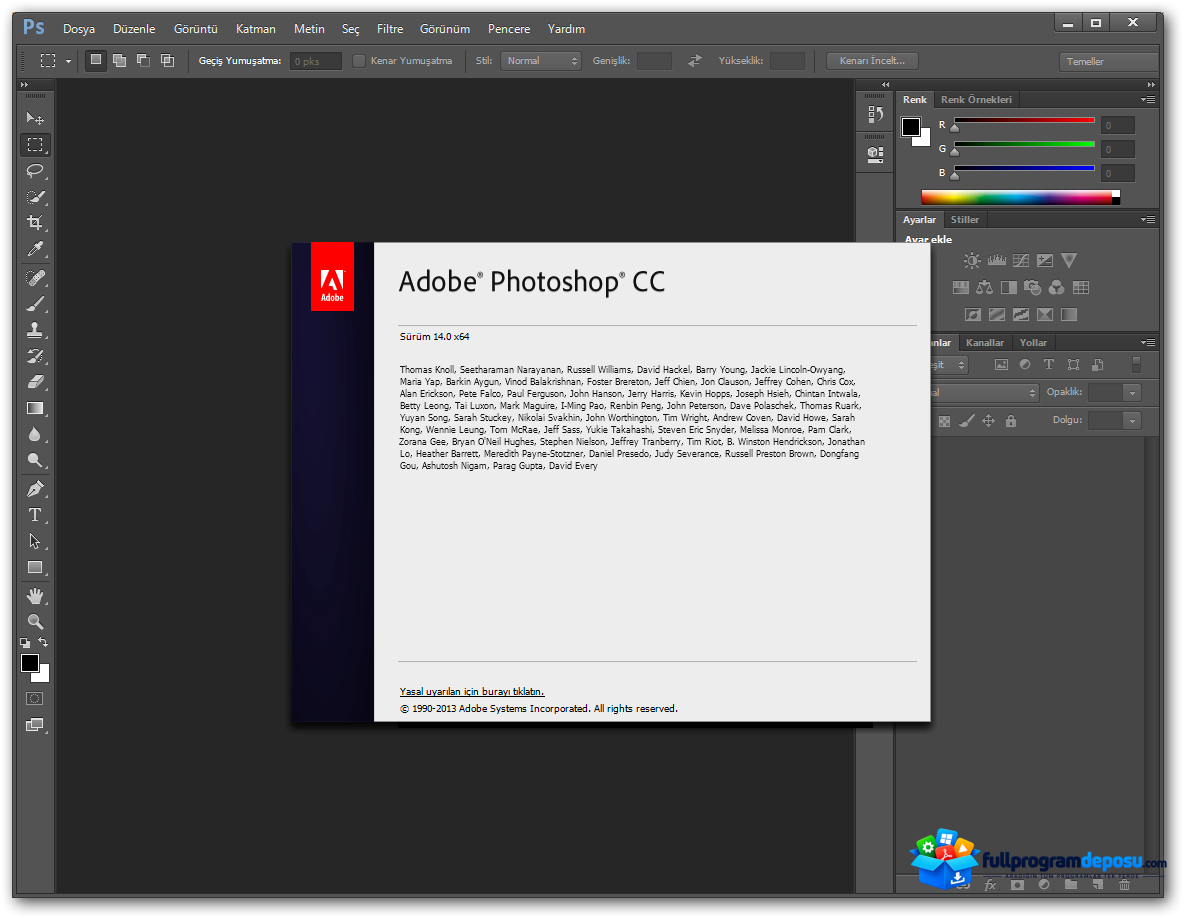
Task: Select the Rectangular Marquee tool in toolbox
Action: pos(35,144)
